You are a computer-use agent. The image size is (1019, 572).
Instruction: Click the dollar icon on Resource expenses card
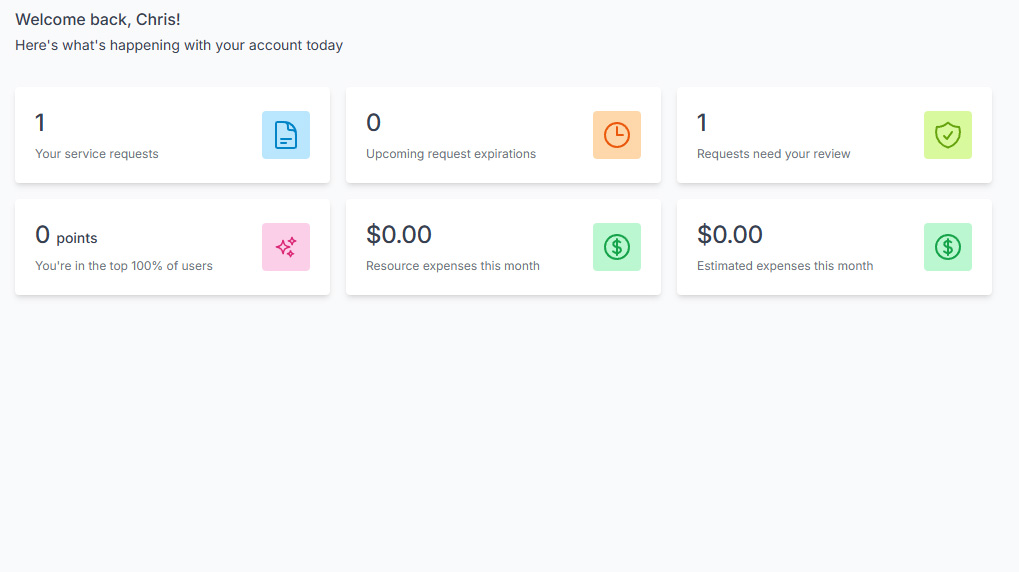[x=617, y=247]
